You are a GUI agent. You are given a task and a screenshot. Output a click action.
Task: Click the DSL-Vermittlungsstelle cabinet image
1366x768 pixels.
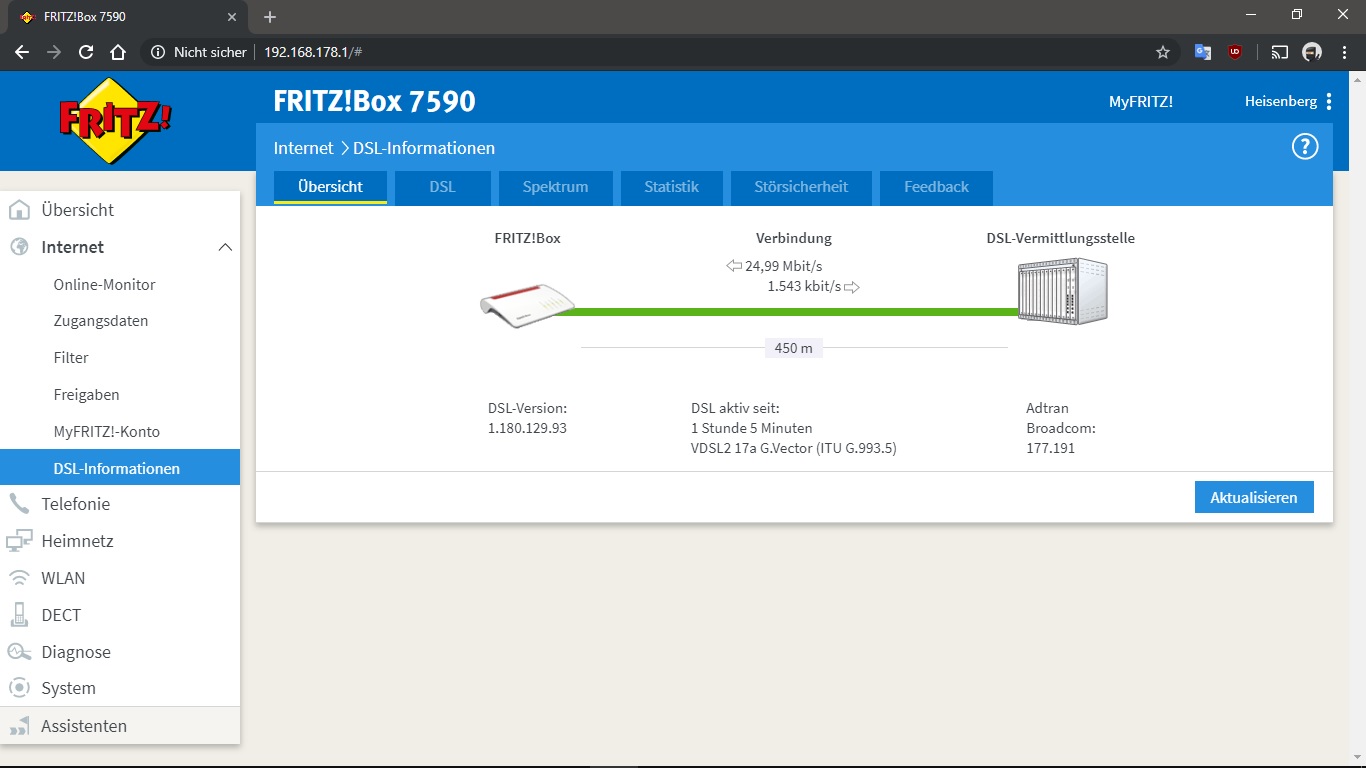pyautogui.click(x=1063, y=291)
